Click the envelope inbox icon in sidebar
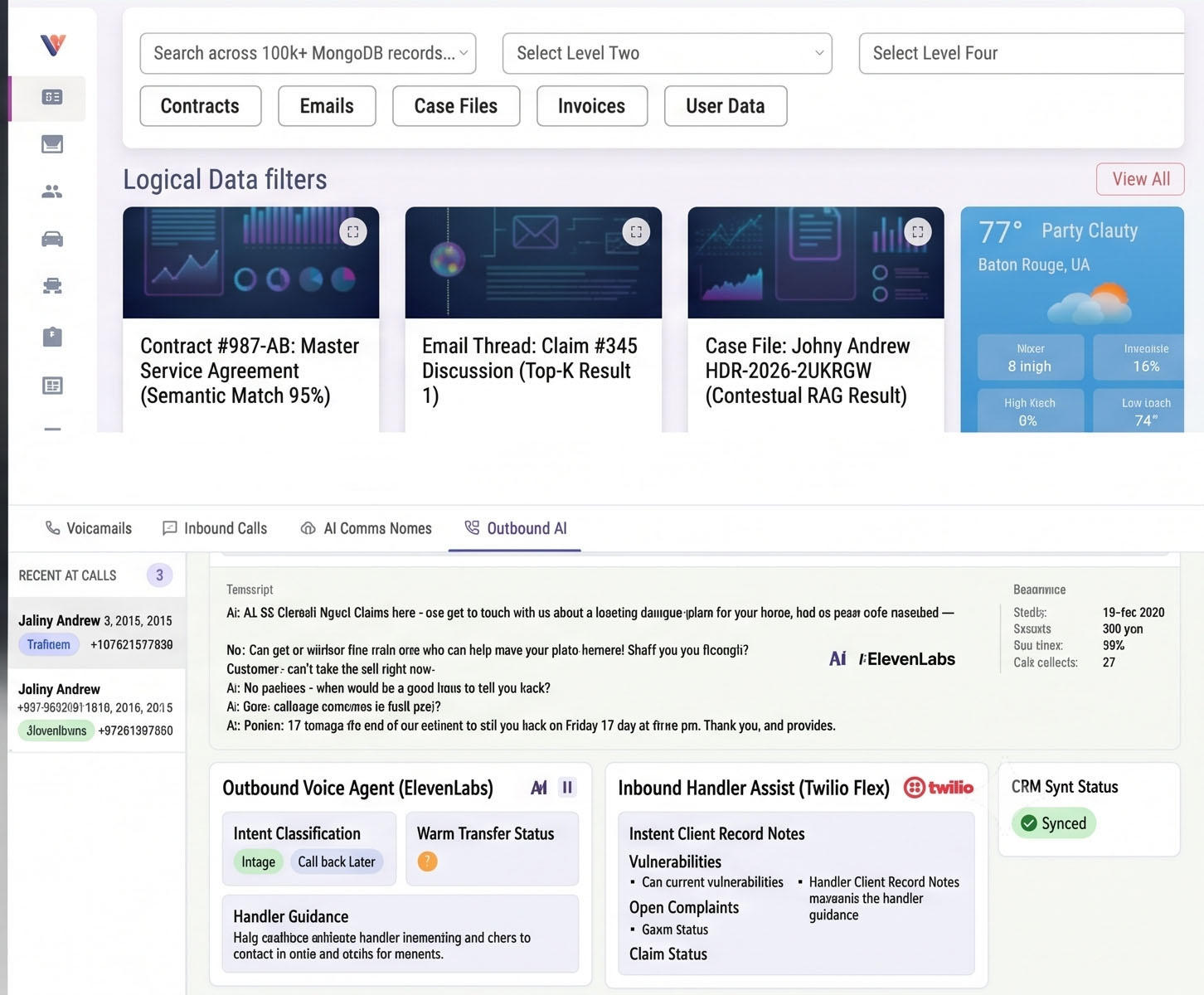1204x995 pixels. [x=52, y=144]
